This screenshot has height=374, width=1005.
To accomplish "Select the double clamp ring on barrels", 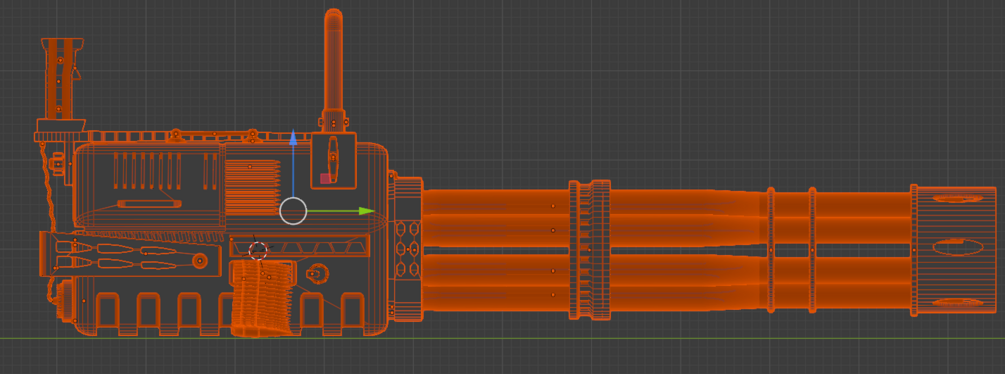I will (x=590, y=250).
